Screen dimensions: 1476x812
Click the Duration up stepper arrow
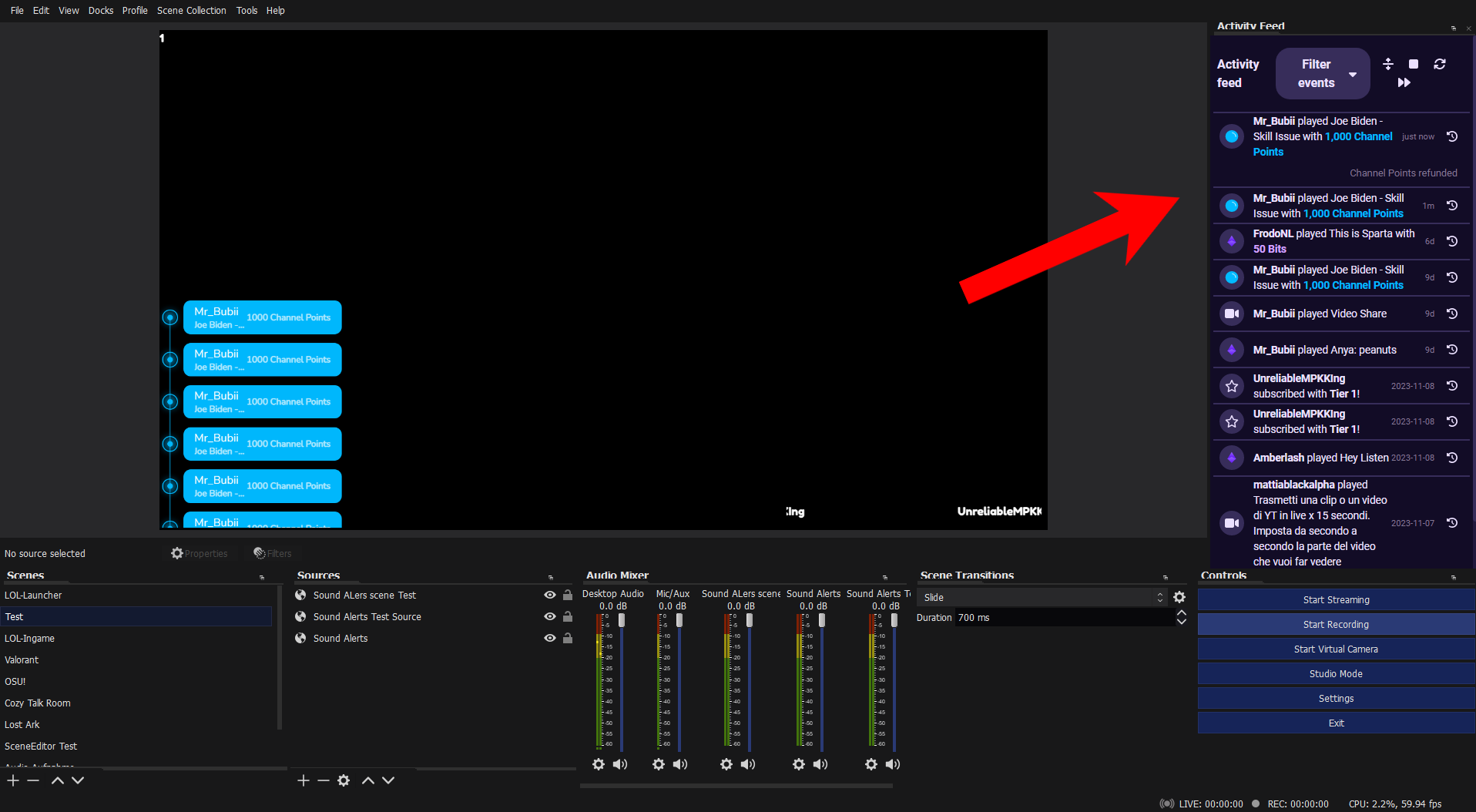(1181, 612)
